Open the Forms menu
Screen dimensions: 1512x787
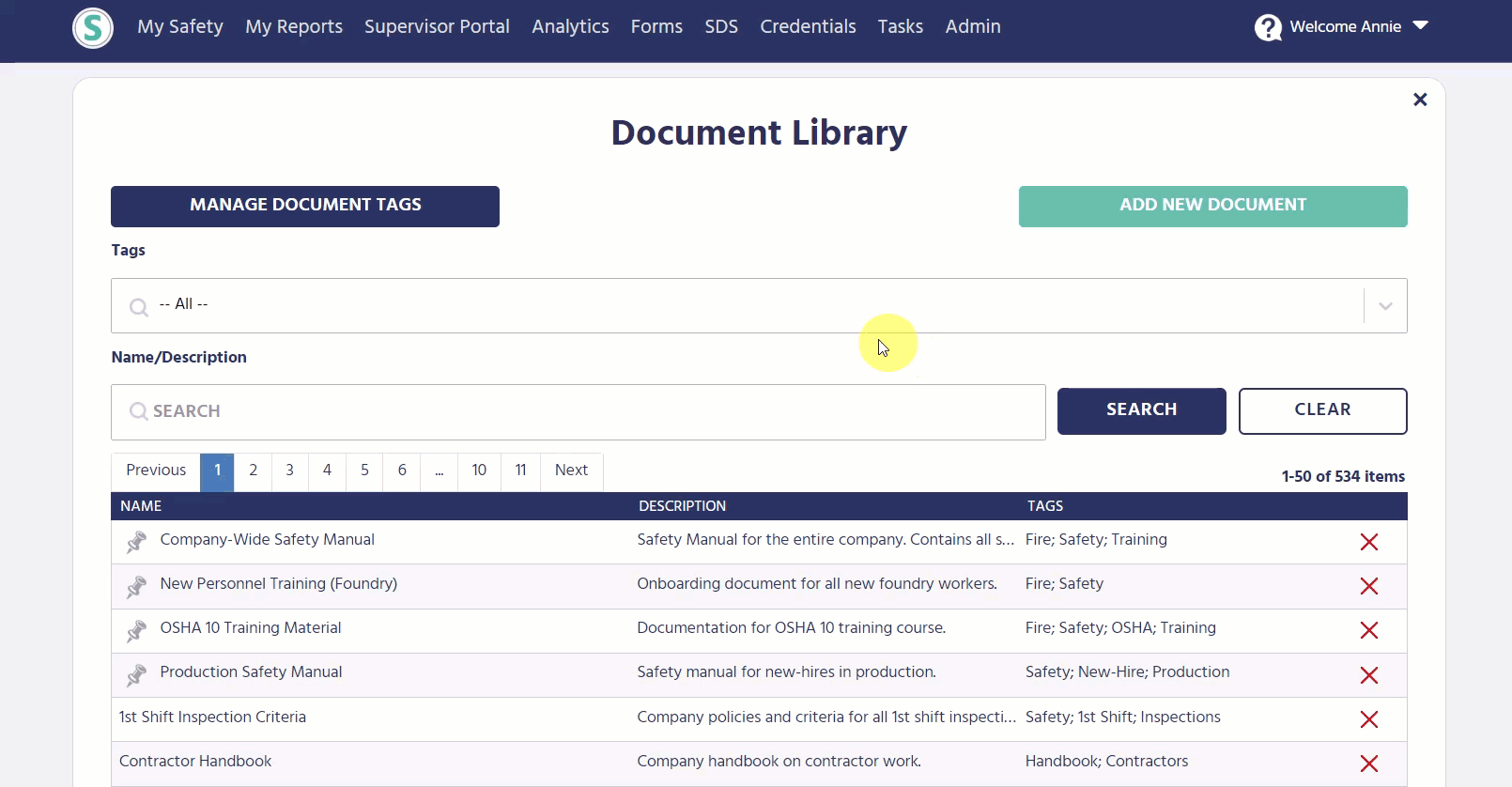pyautogui.click(x=656, y=26)
